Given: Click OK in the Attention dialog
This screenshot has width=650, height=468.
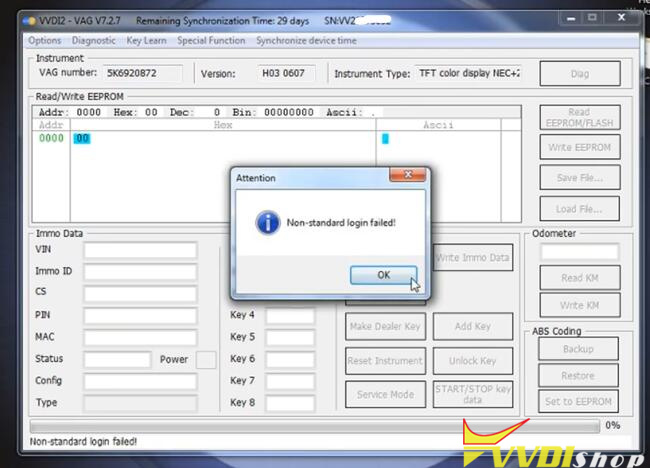Looking at the screenshot, I should 383,275.
